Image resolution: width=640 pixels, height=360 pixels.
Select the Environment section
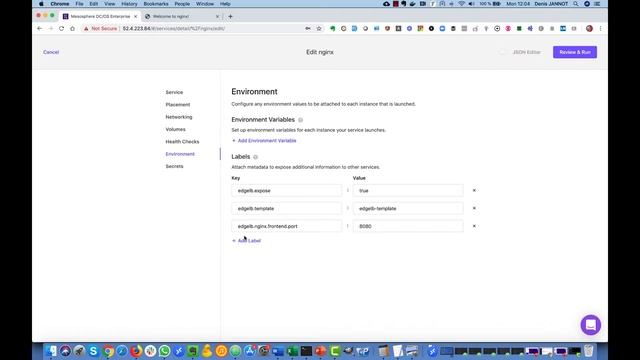pos(180,154)
